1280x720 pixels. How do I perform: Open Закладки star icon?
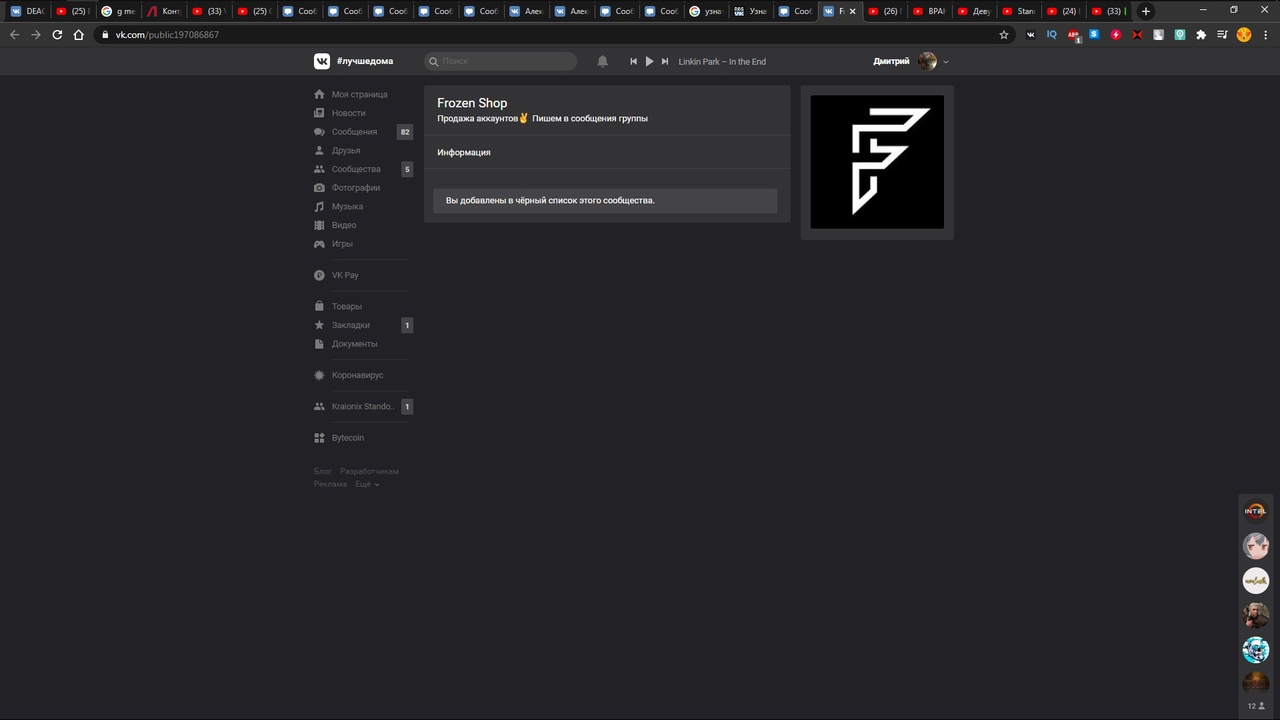[319, 325]
